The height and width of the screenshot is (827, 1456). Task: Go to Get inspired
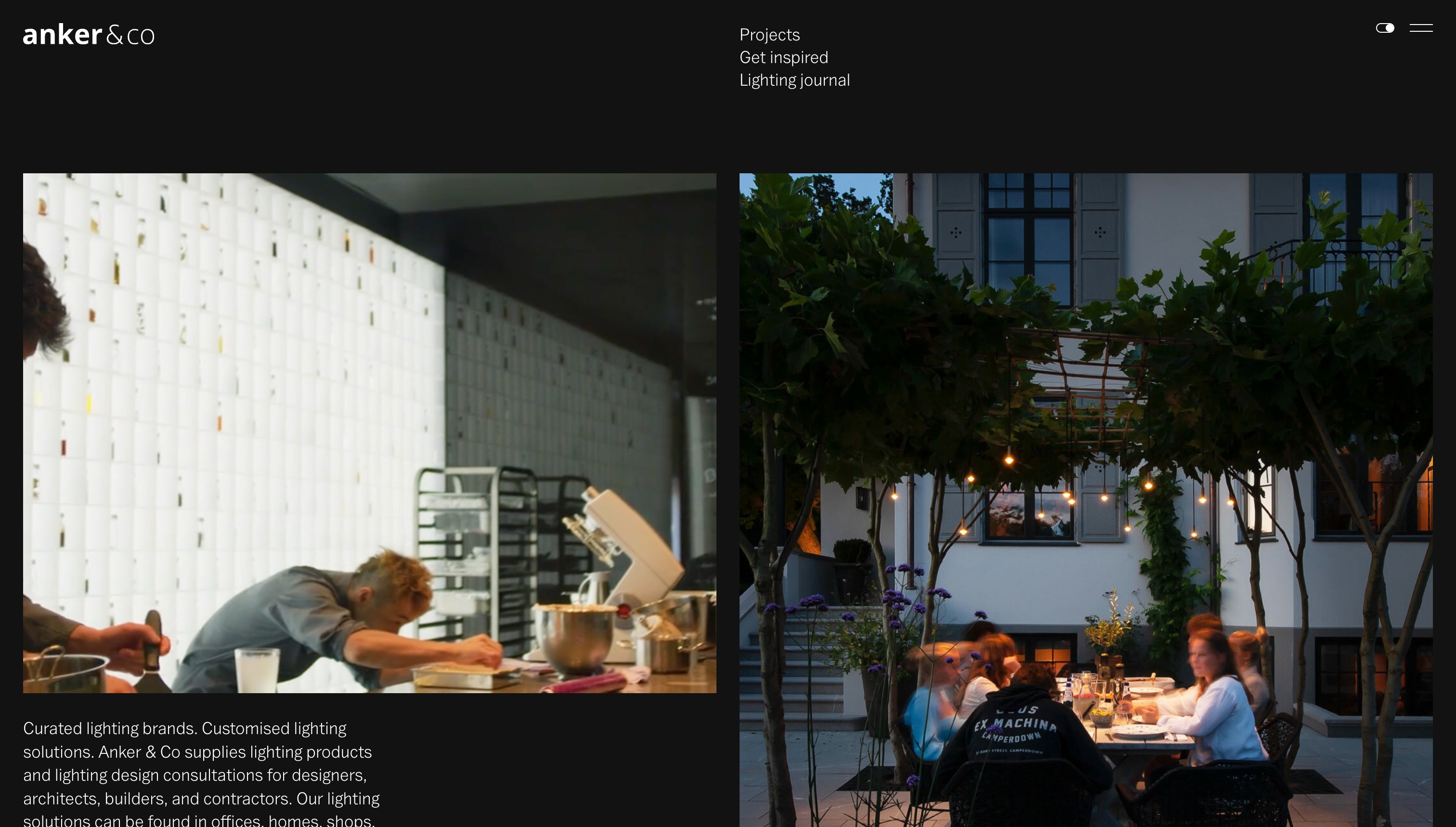point(783,57)
